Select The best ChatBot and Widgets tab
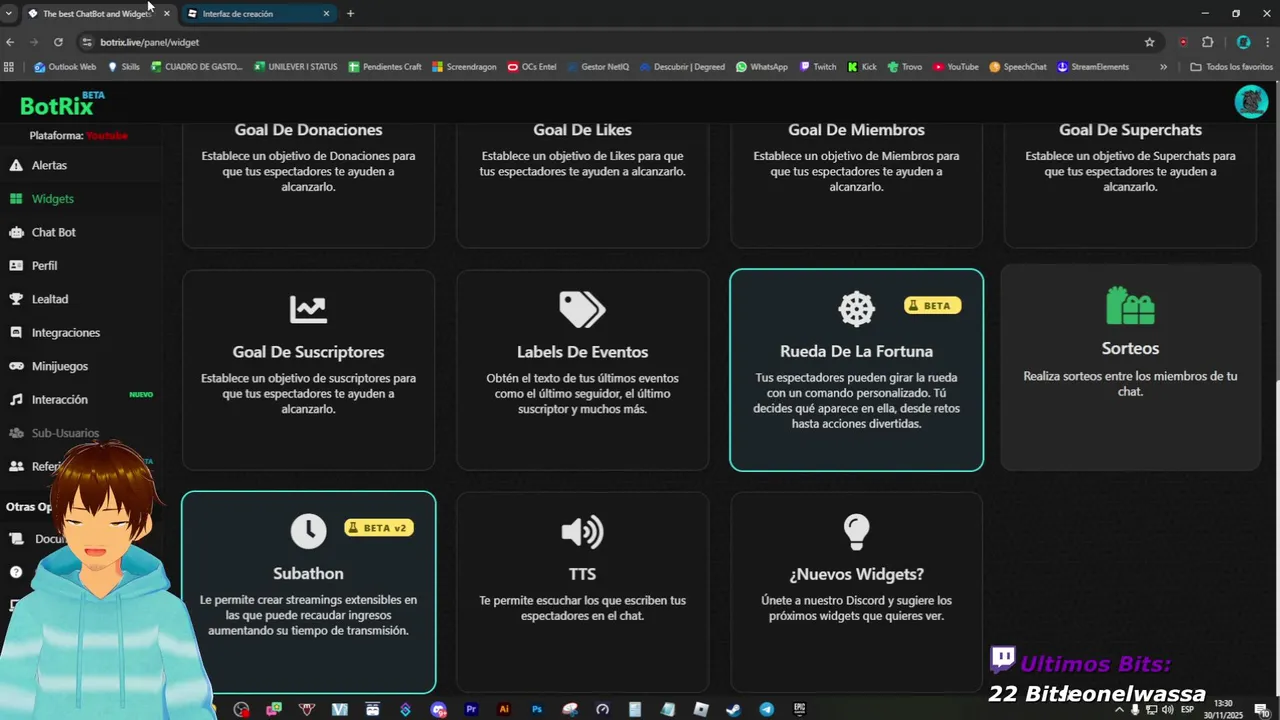This screenshot has height=720, width=1280. pyautogui.click(x=96, y=14)
